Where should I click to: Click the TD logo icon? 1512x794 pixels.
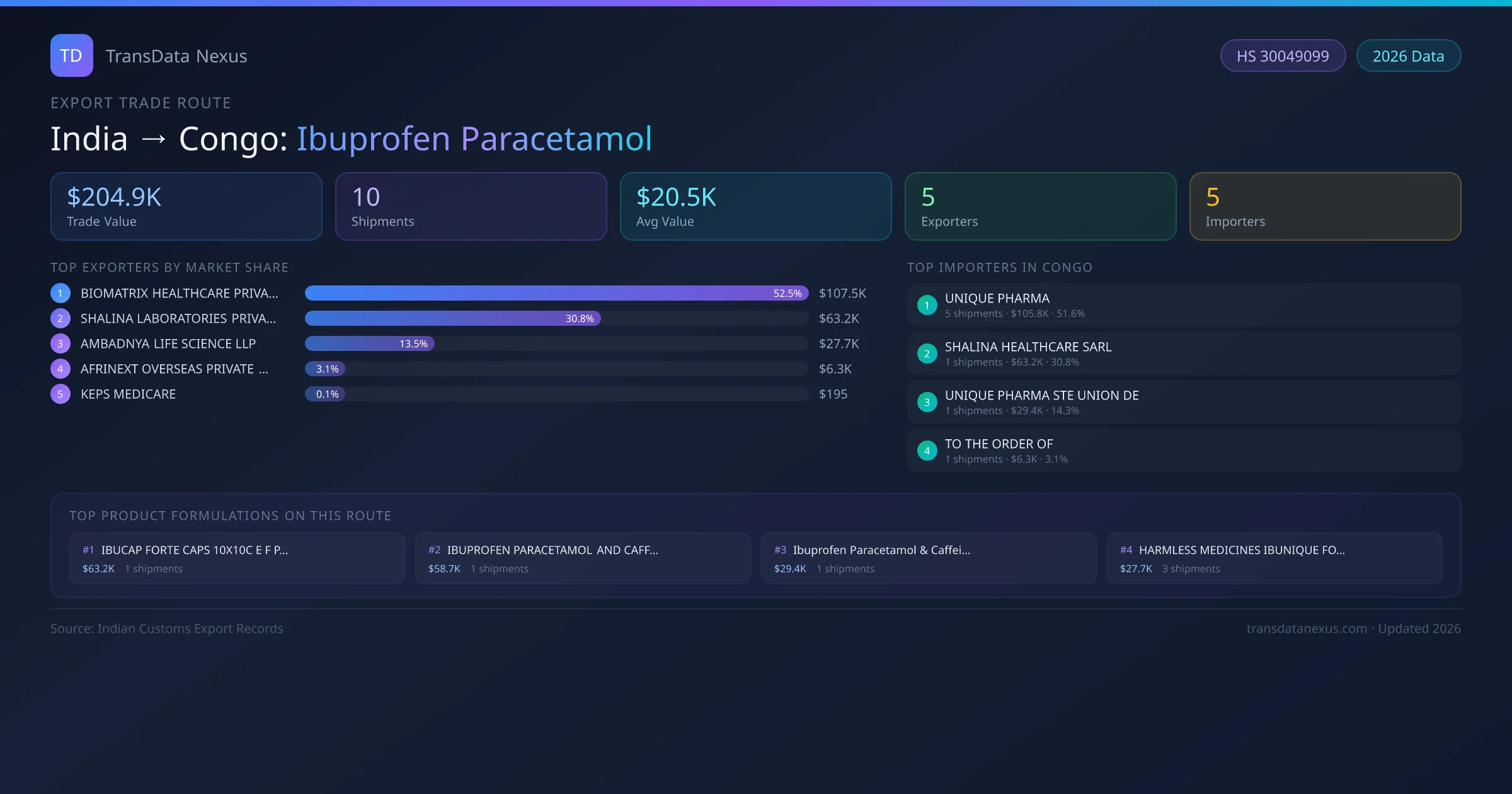pyautogui.click(x=71, y=55)
